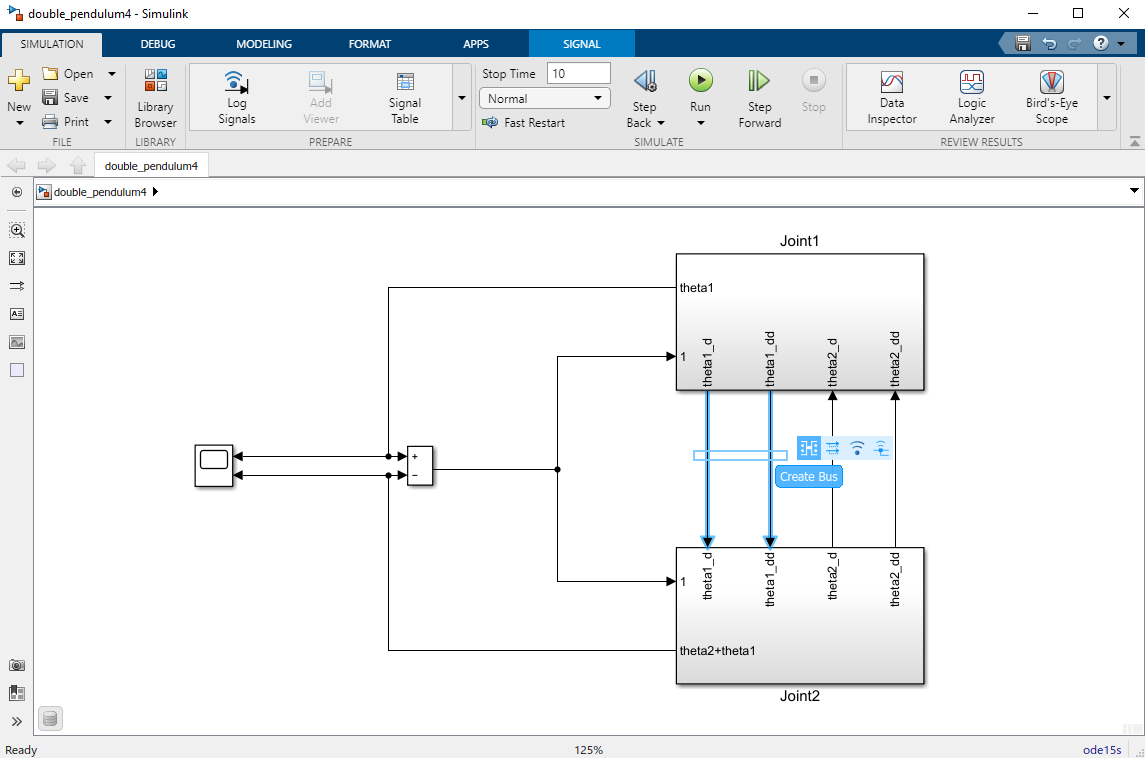Open the Normal simulation mode dropdown
Image resolution: width=1145 pixels, height=758 pixels.
tap(545, 99)
